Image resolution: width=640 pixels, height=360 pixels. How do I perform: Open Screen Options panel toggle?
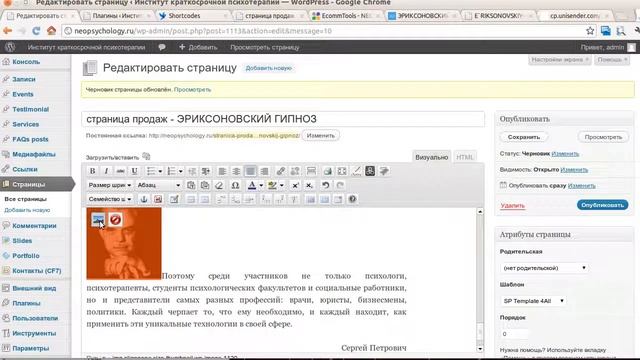560,60
